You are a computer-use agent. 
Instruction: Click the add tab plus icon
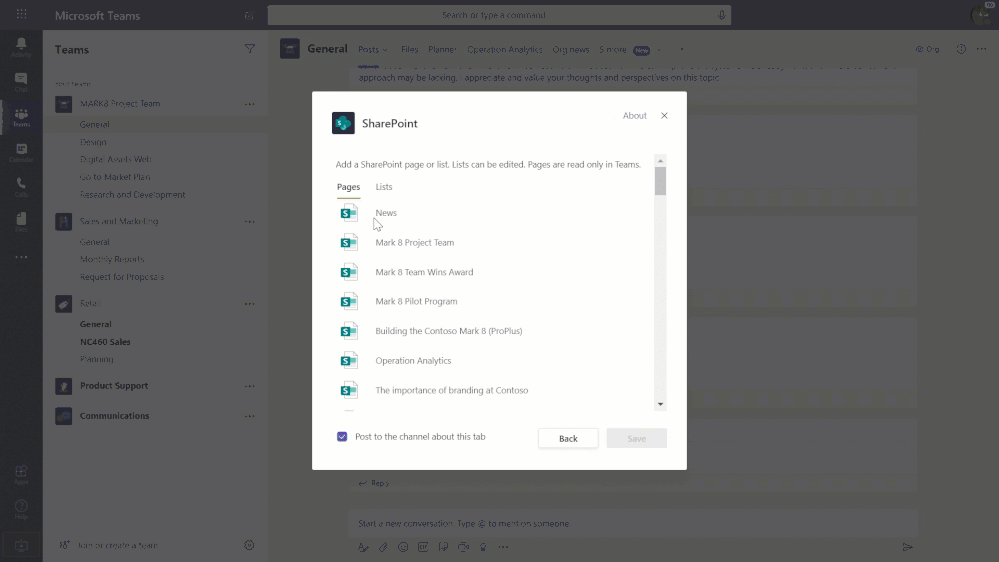pos(681,49)
